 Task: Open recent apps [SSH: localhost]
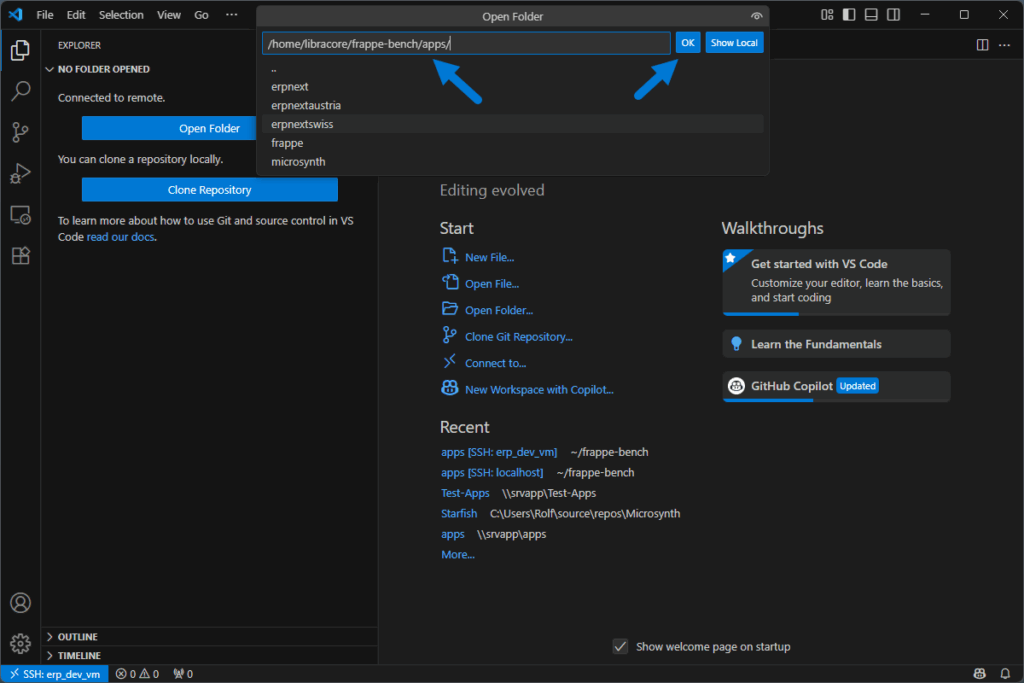[492, 473]
